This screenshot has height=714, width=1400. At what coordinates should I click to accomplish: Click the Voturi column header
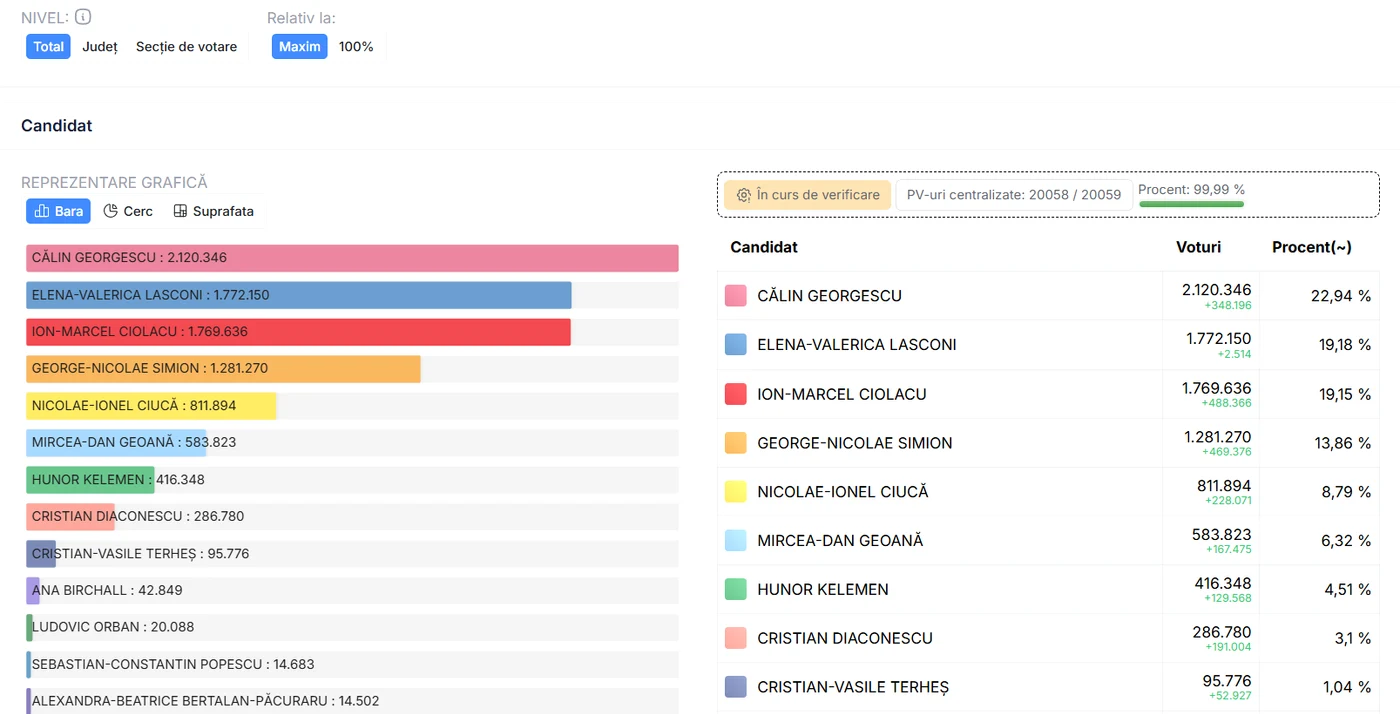click(1198, 247)
